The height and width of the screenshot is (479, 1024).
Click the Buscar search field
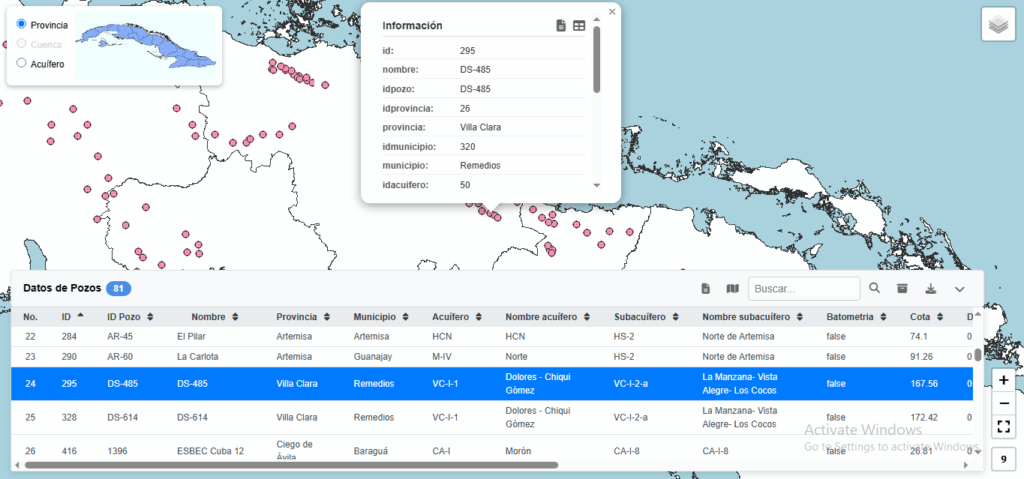point(803,289)
